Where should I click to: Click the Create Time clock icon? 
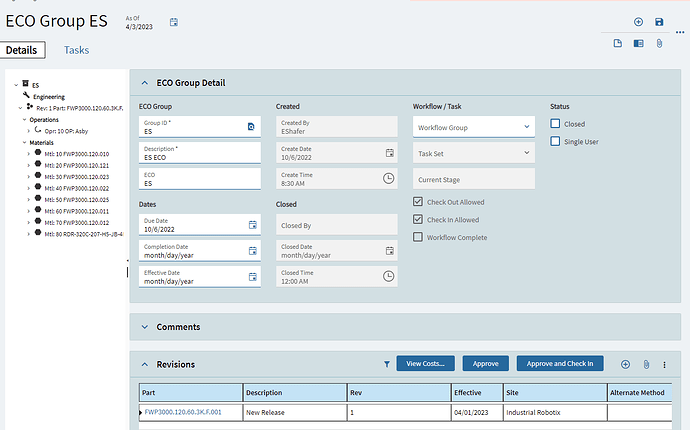coord(389,178)
